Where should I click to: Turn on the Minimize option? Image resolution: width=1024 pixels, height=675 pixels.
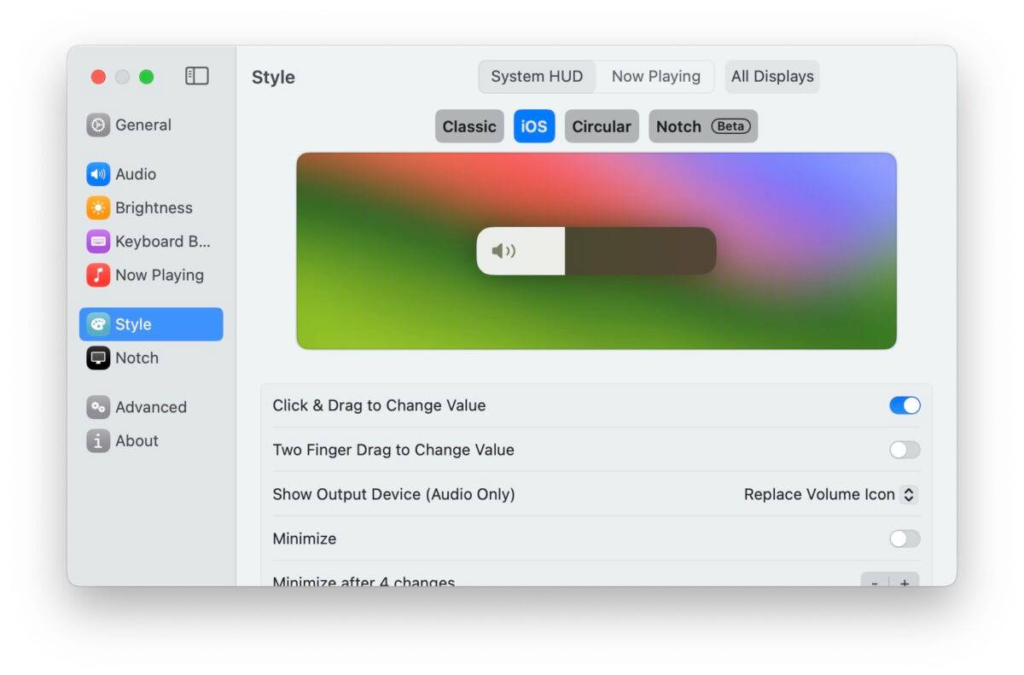coord(903,538)
